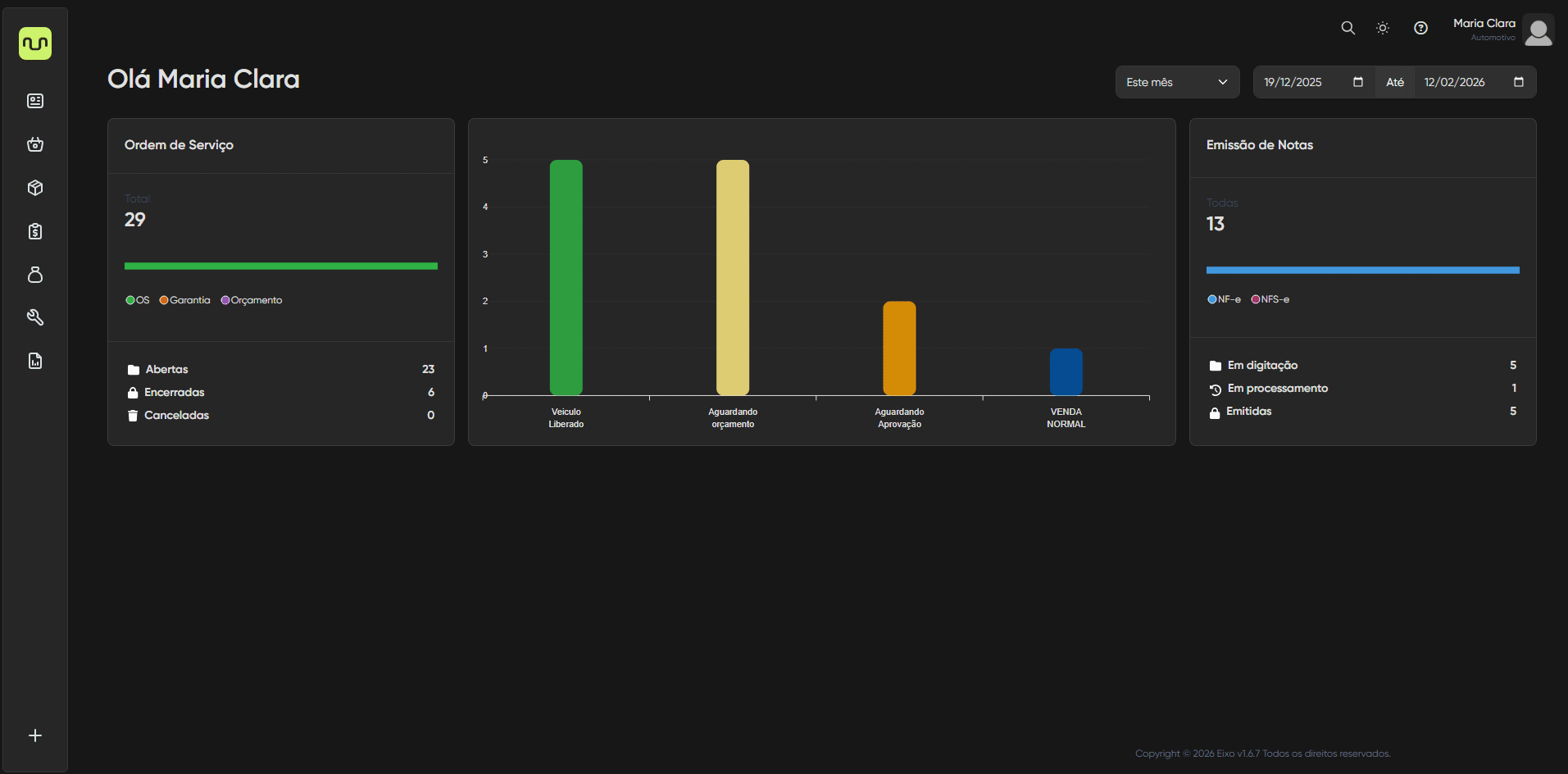Click the Eixo logo in the sidebar
Viewport: 1568px width, 774px height.
coord(35,43)
